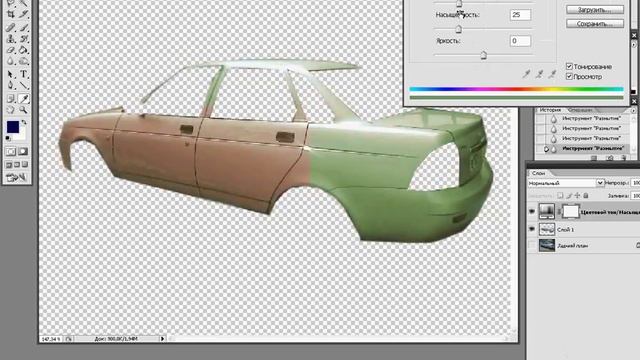Screen dimensions: 640x360
Task: Click the saturation (Насыщенность) slider handle
Action: point(459,29)
